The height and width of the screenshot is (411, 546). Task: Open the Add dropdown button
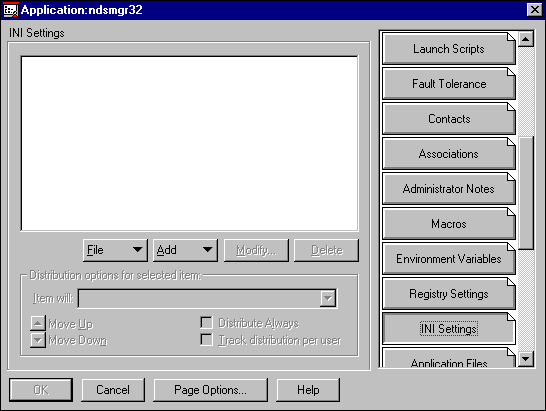click(x=185, y=250)
